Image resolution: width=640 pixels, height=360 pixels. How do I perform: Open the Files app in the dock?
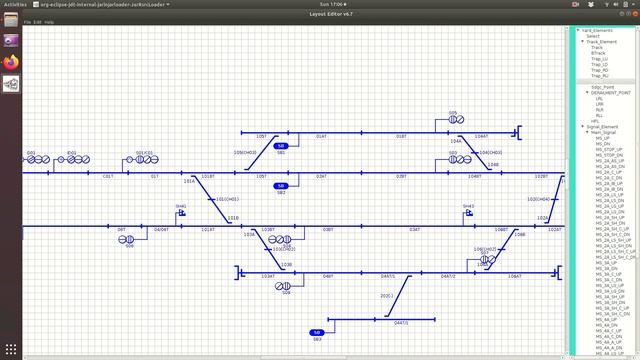click(x=11, y=20)
